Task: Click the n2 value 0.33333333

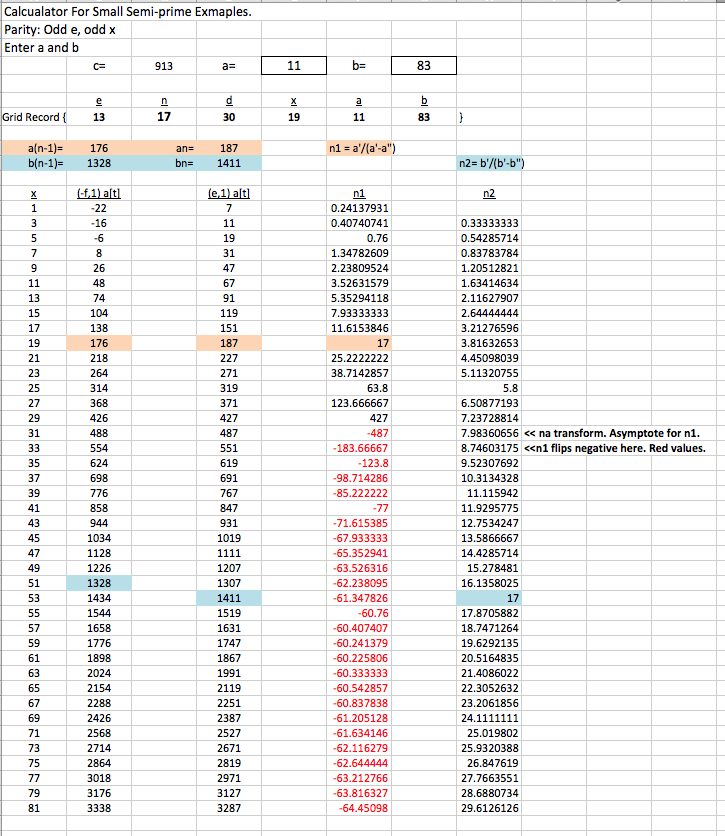Action: pyautogui.click(x=489, y=223)
